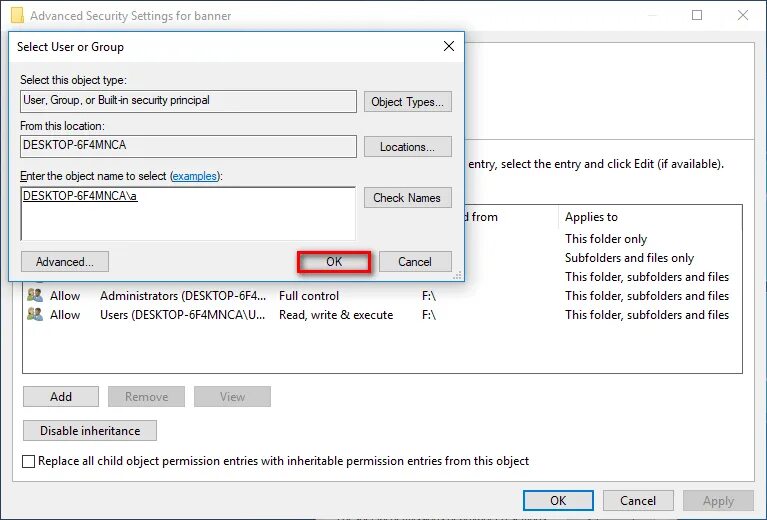
Task: Select the Administrators group icon row
Action: [x=35, y=295]
